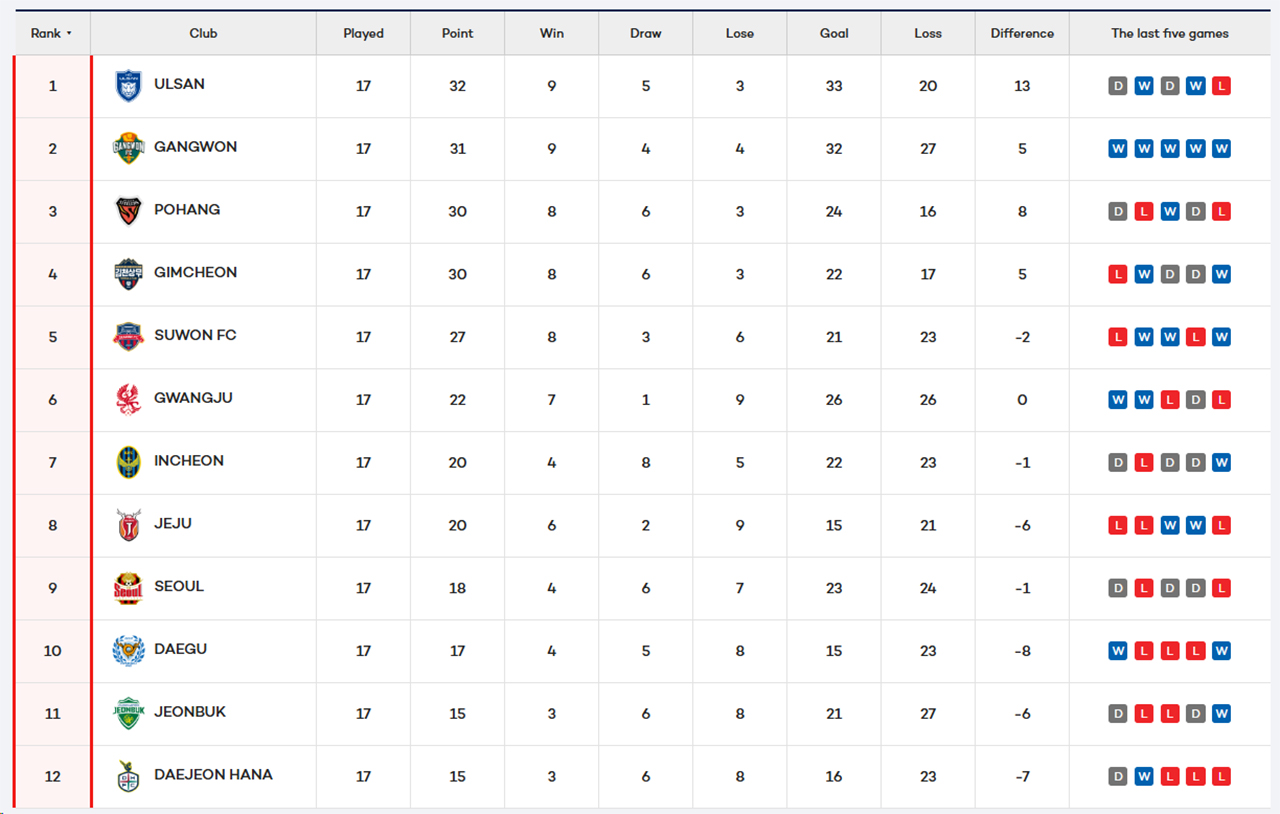The image size is (1280, 814).
Task: Open the GANGWON club name link
Action: 195,147
